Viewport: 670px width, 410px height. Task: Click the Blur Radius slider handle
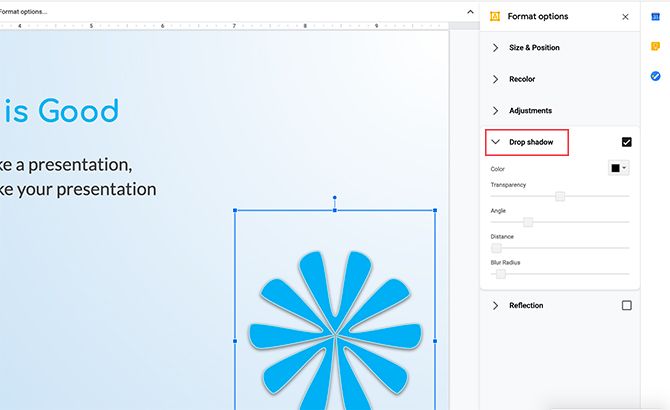[500, 274]
